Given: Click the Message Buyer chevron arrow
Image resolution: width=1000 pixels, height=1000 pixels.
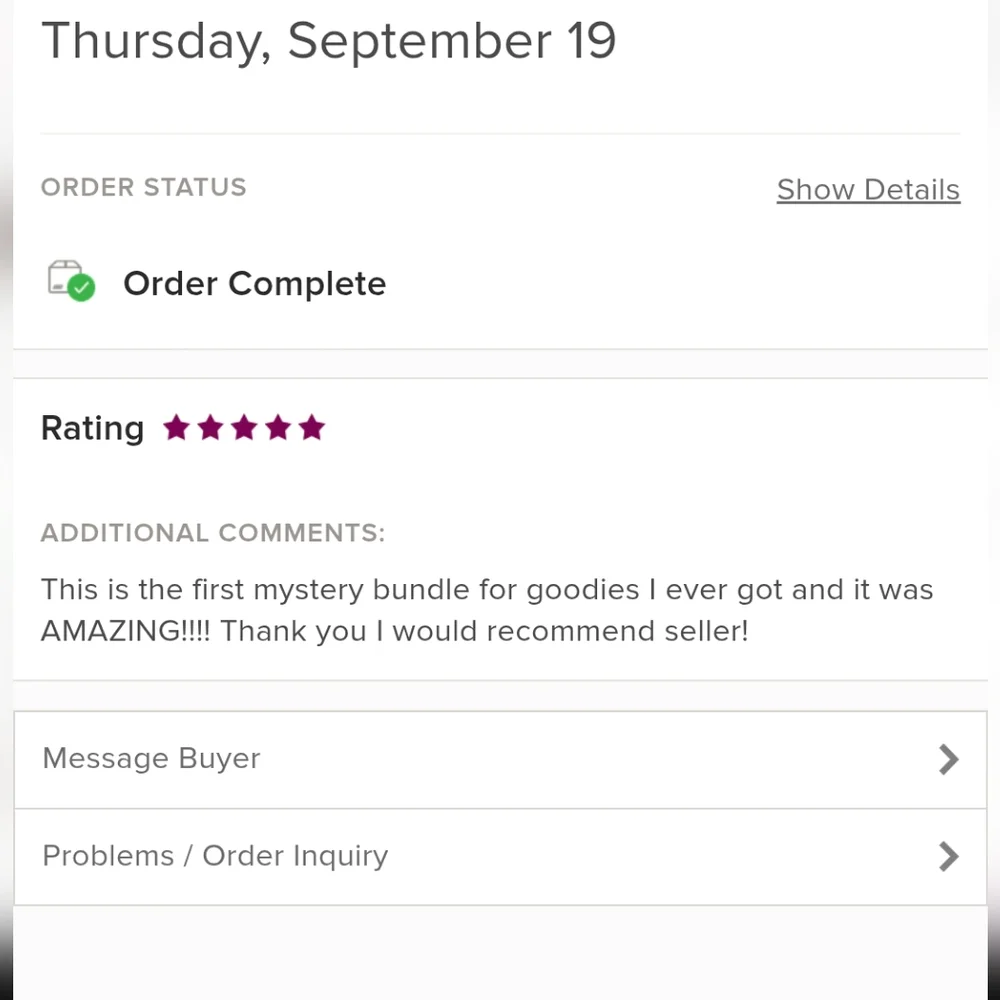Looking at the screenshot, I should (x=948, y=760).
